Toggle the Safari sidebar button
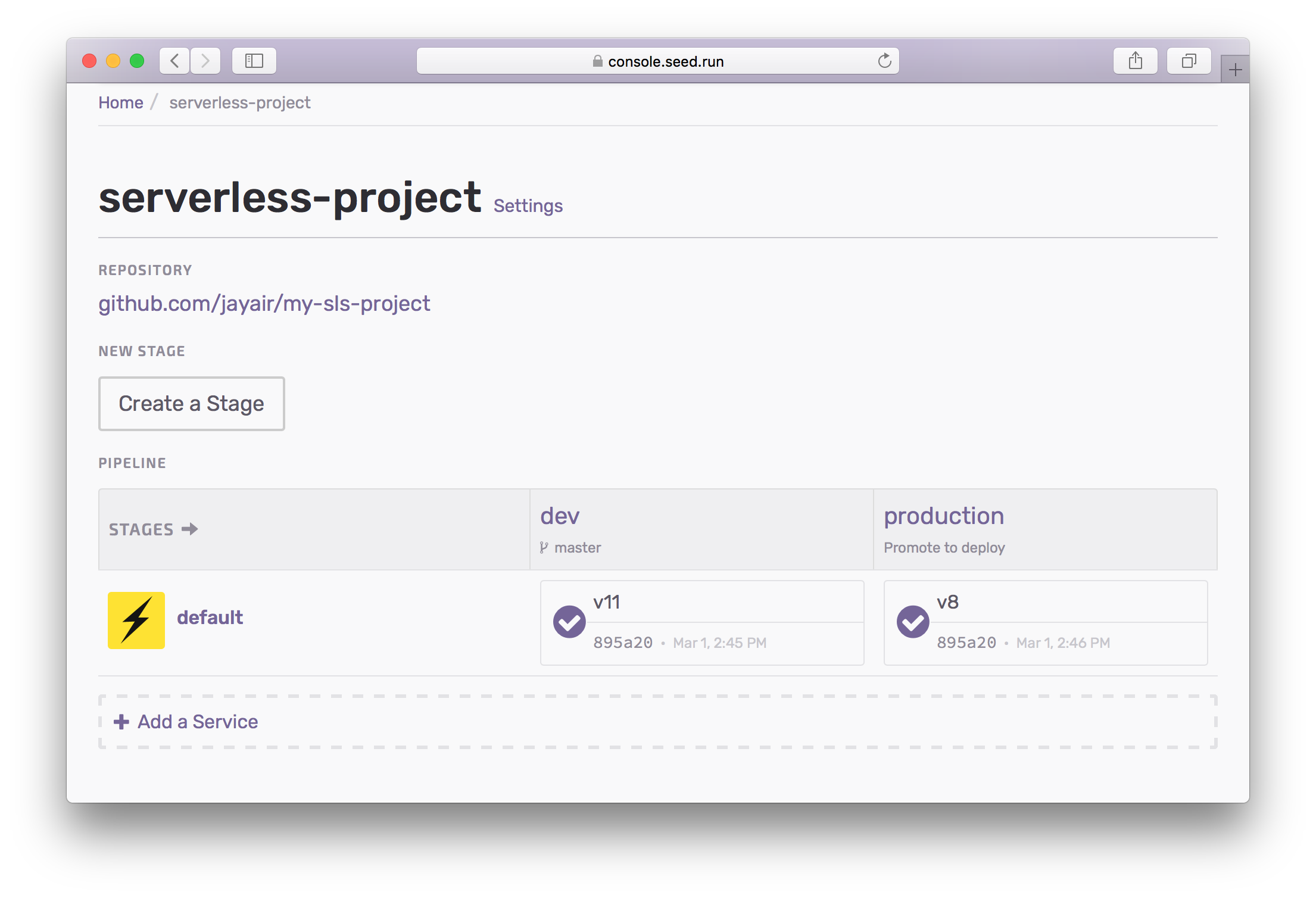This screenshot has width=1316, height=898. [254, 61]
